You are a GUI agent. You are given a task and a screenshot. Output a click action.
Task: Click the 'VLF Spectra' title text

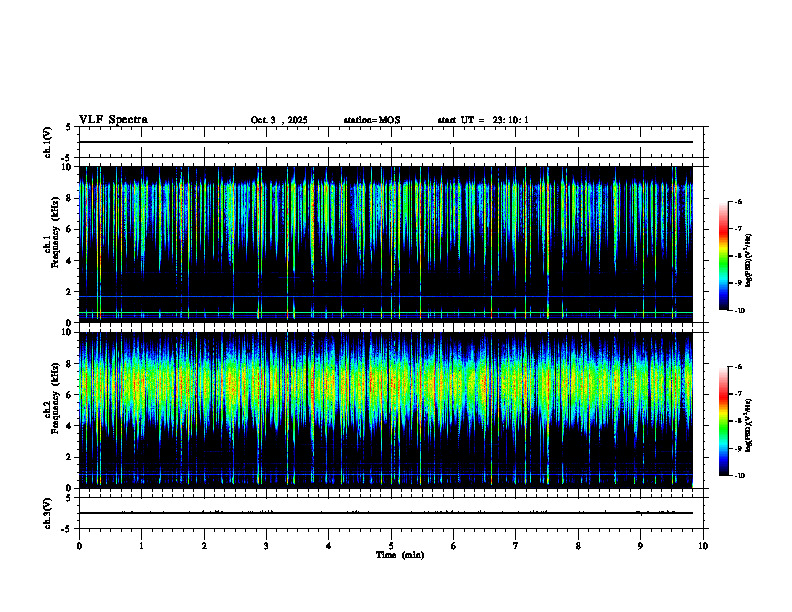(113, 120)
